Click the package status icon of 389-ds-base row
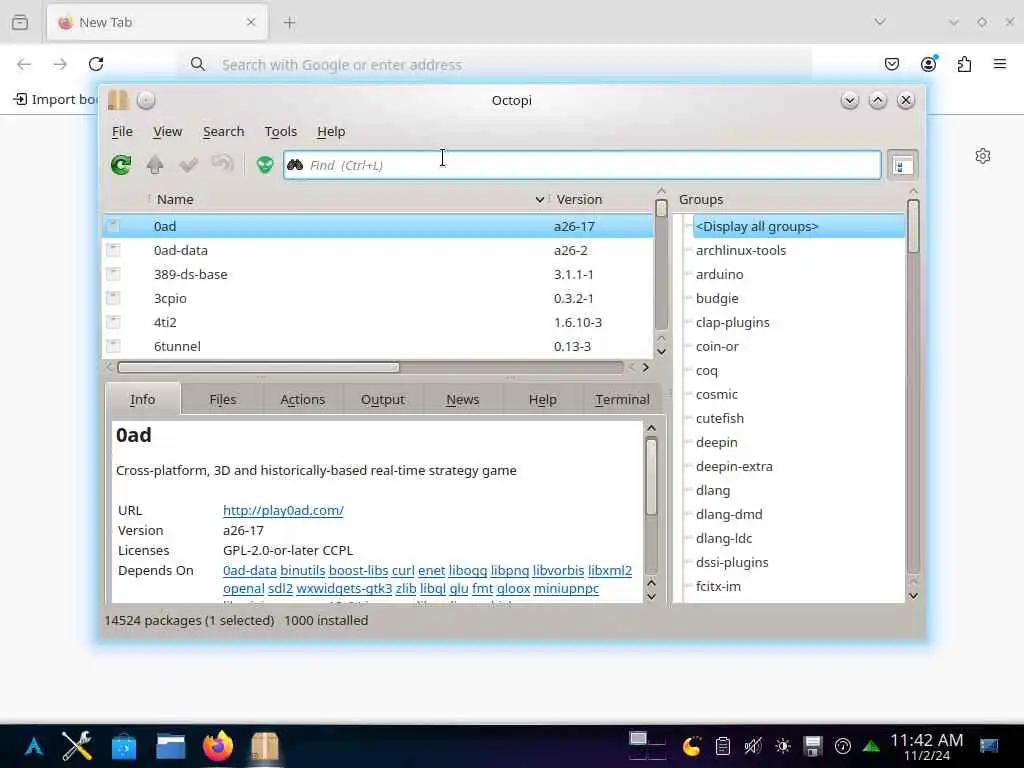 coord(113,274)
